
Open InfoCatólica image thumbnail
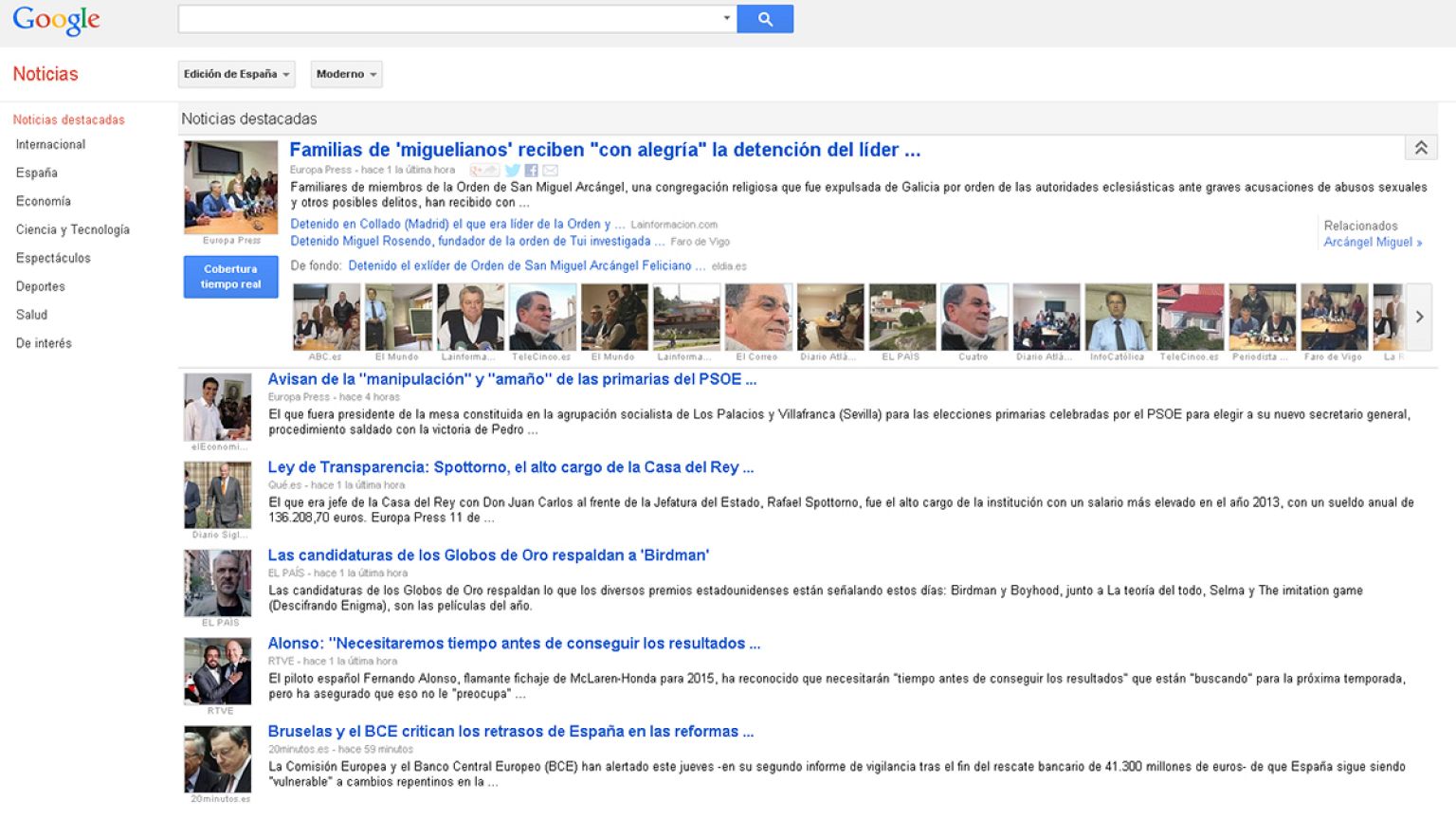click(1119, 317)
